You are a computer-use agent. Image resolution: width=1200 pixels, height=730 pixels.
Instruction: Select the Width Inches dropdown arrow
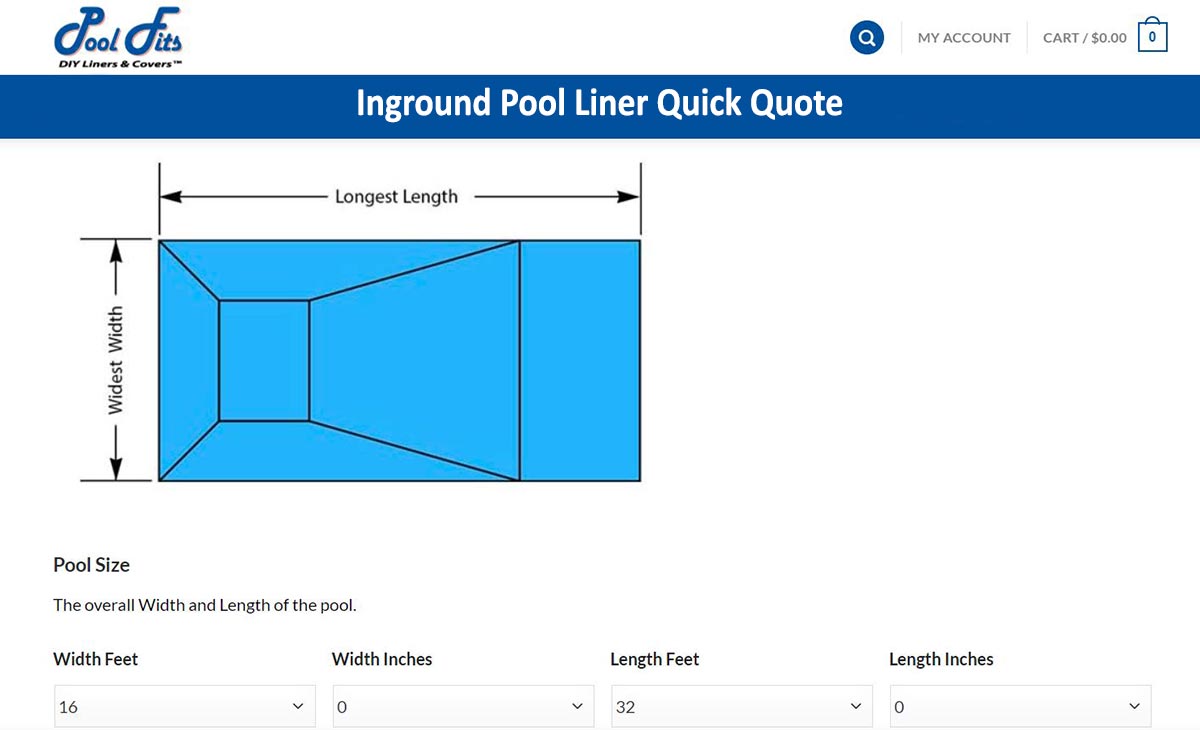tap(579, 705)
